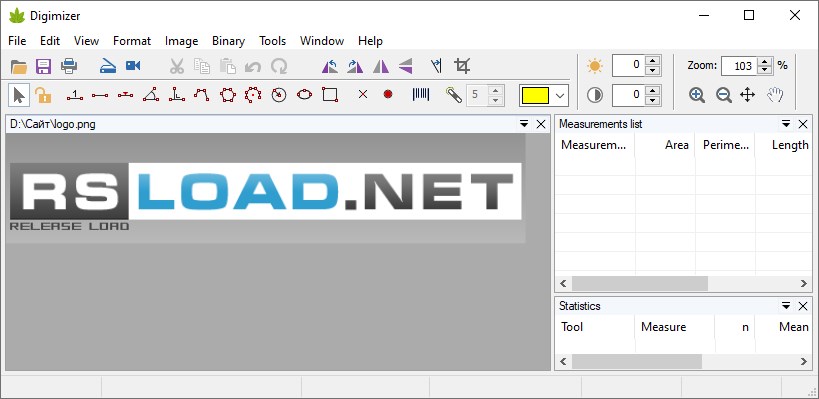819x399 pixels.
Task: Select the Crop tool icon
Action: point(462,66)
